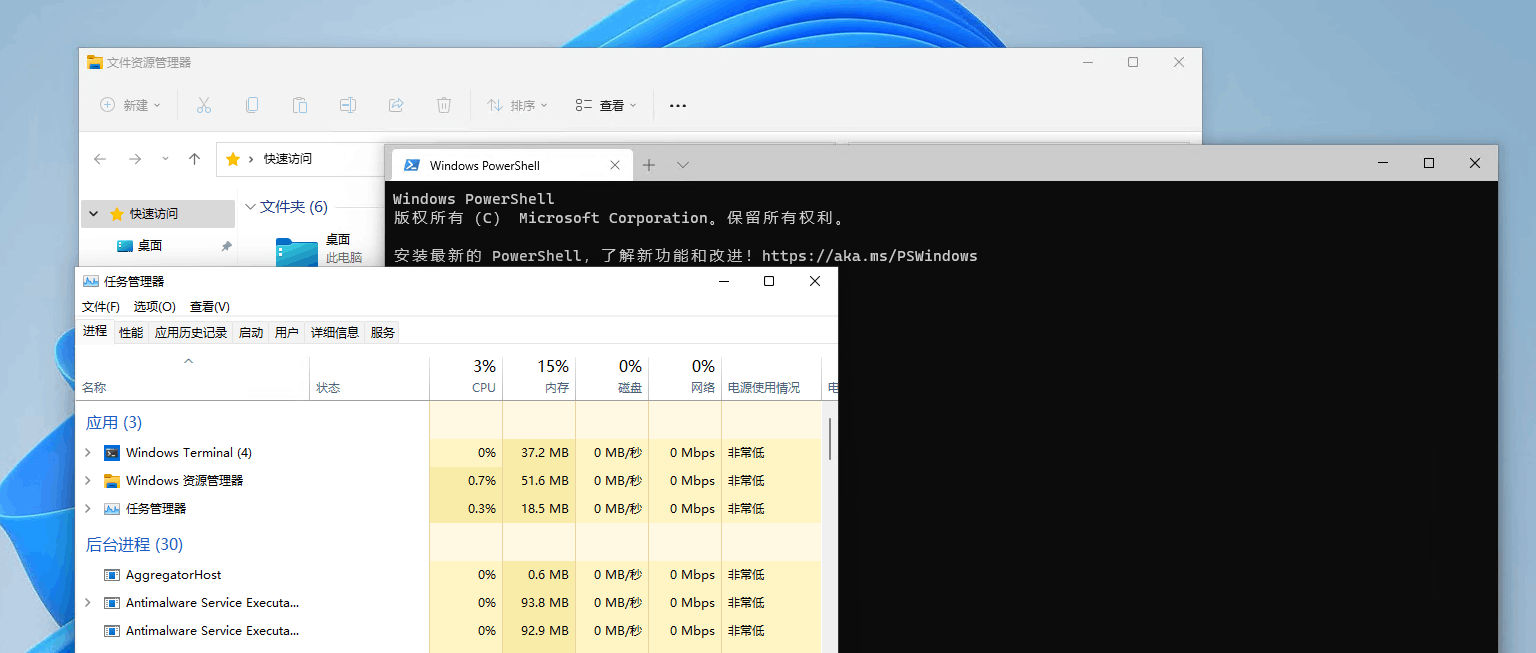Click the Task Manager vertical scrollbar

(831, 440)
